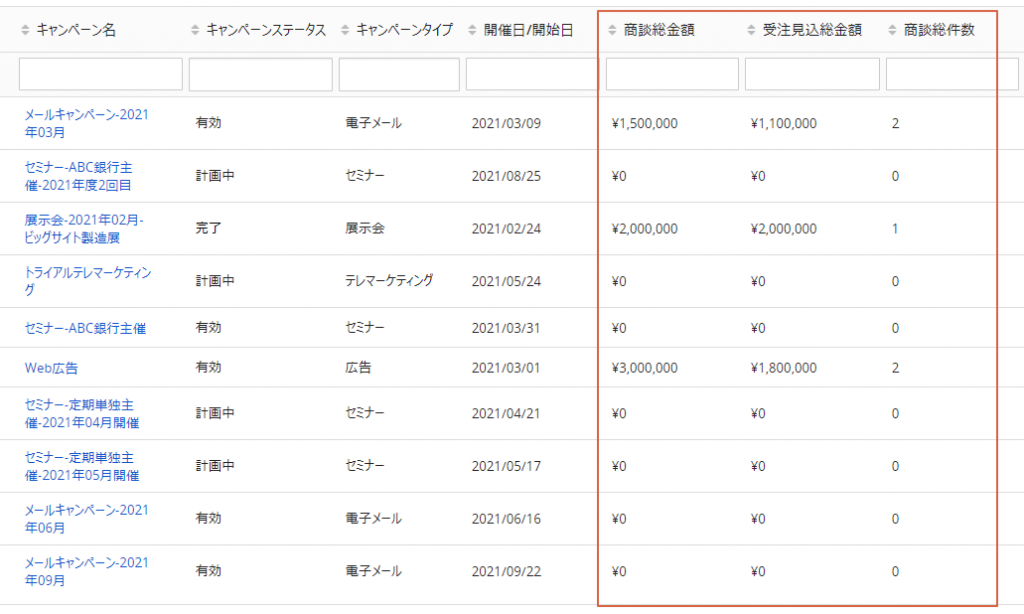This screenshot has height=614, width=1024.
Task: Open セミナー-ABC銀行主催-2021年度2回目 link
Action: click(x=78, y=176)
